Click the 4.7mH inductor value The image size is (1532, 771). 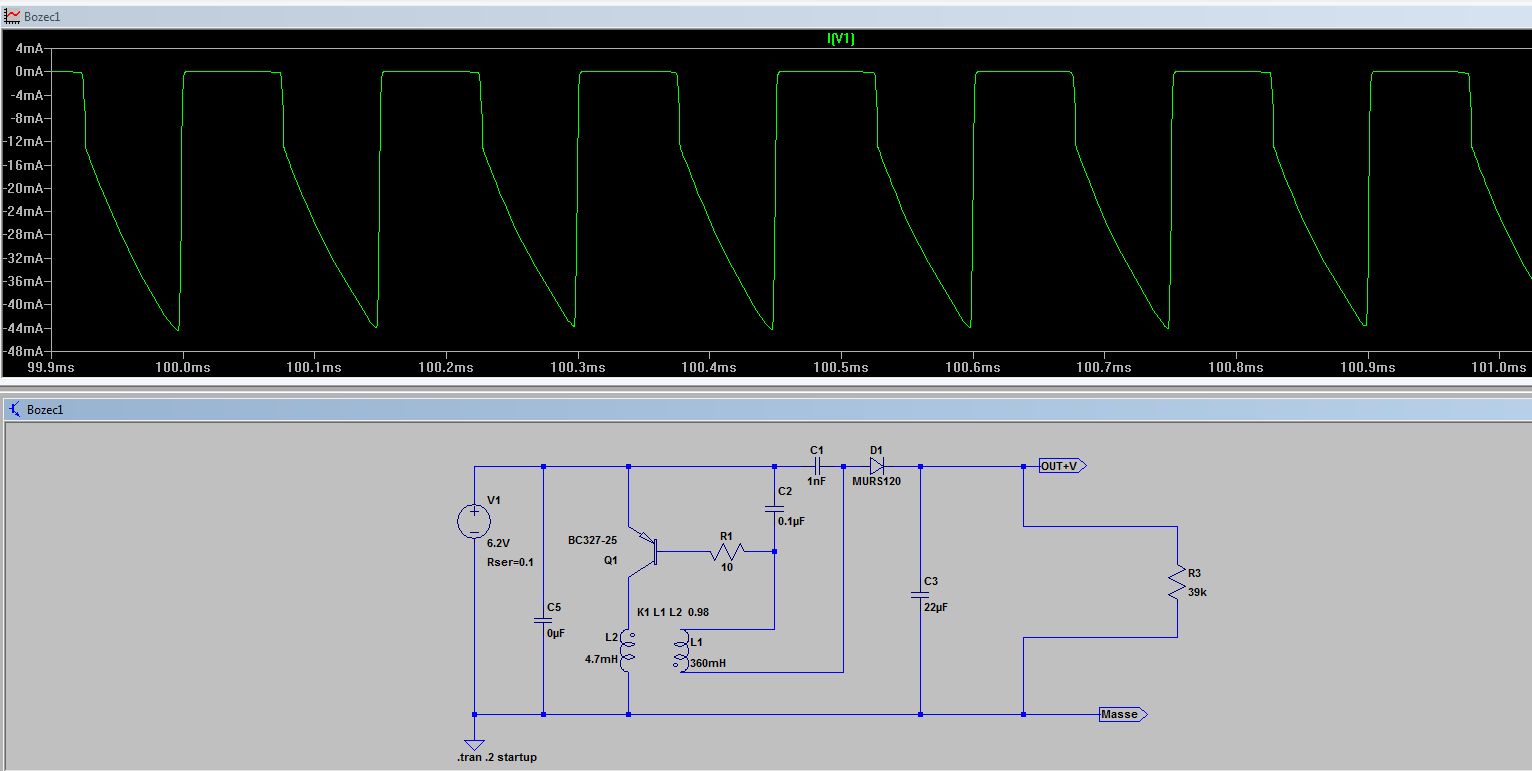coord(602,659)
